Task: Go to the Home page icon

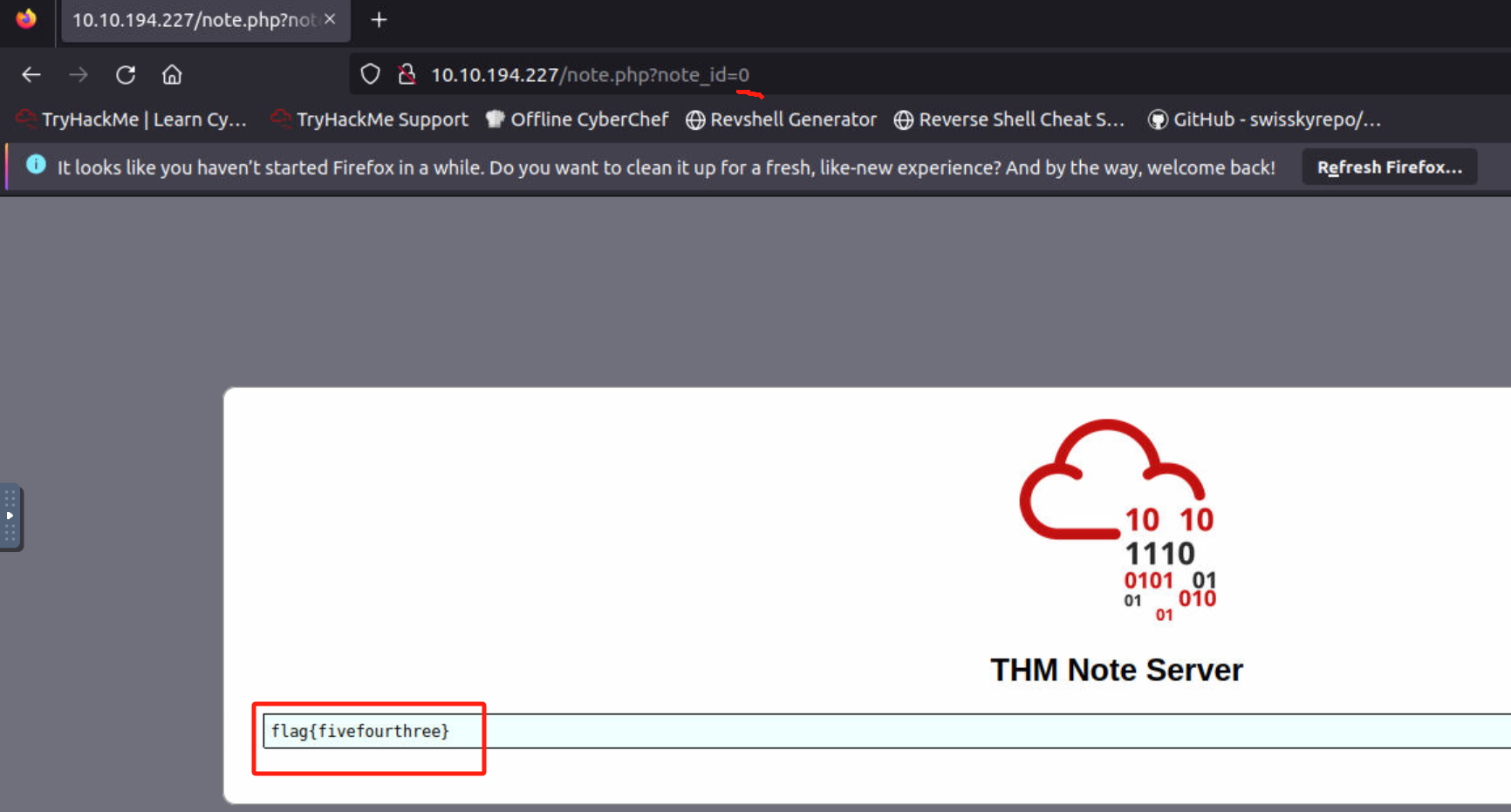Action: (172, 75)
